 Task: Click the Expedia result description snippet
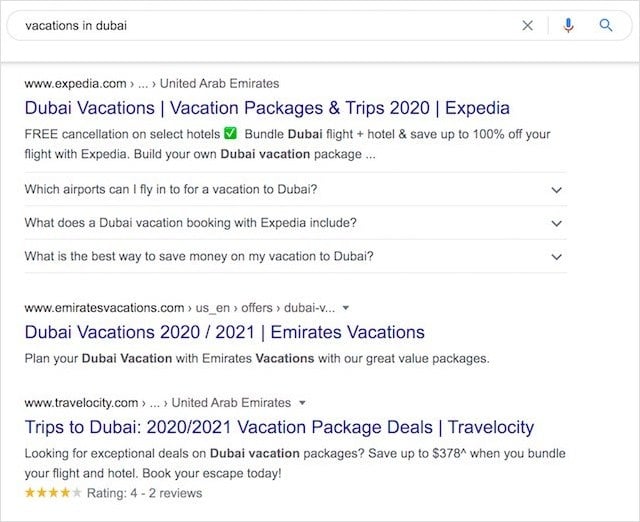286,144
